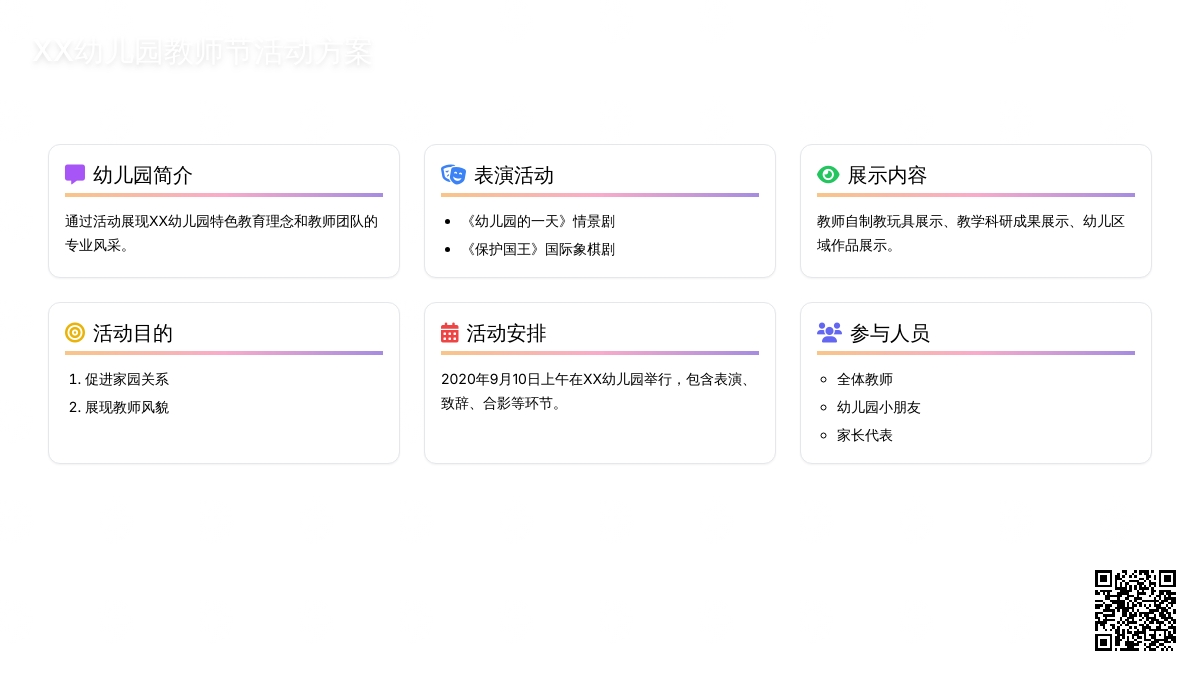The width and height of the screenshot is (1200, 675).
Task: Click the purple speech bubble icon
Action: coord(75,175)
